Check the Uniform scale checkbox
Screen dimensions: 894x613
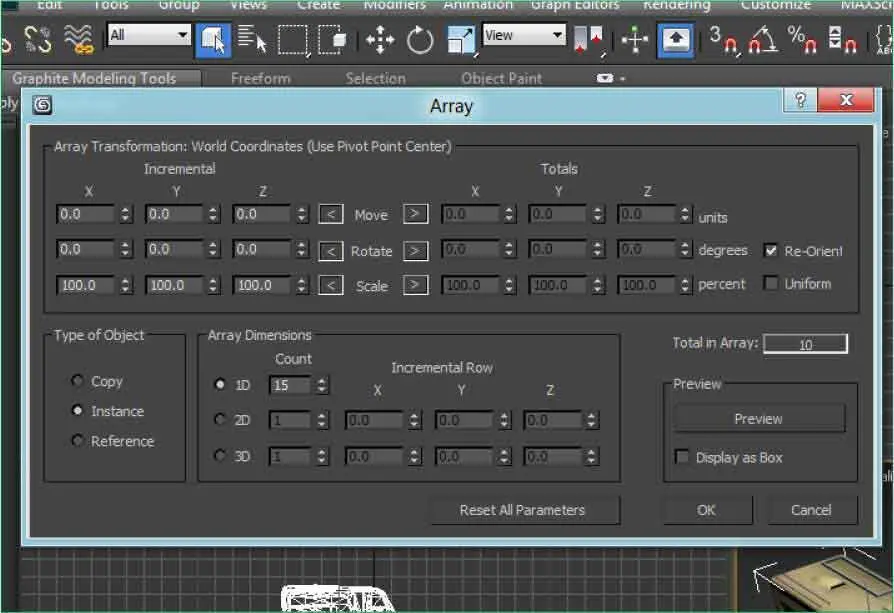[771, 284]
